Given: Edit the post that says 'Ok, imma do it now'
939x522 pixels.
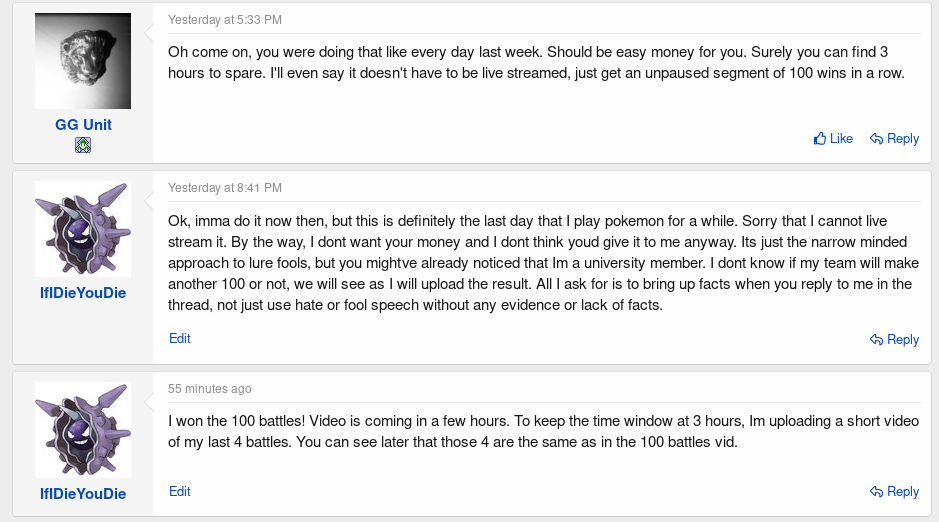Looking at the screenshot, I should [180, 338].
